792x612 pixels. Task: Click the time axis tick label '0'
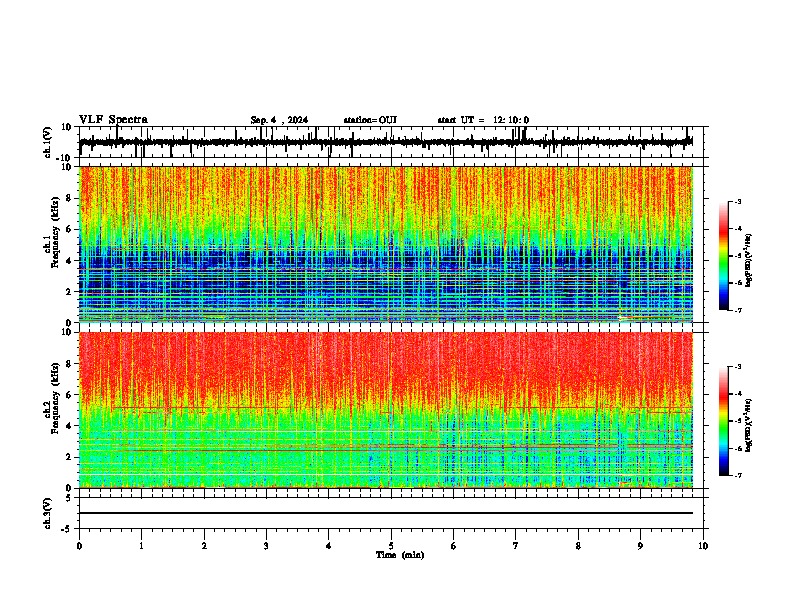[79, 546]
